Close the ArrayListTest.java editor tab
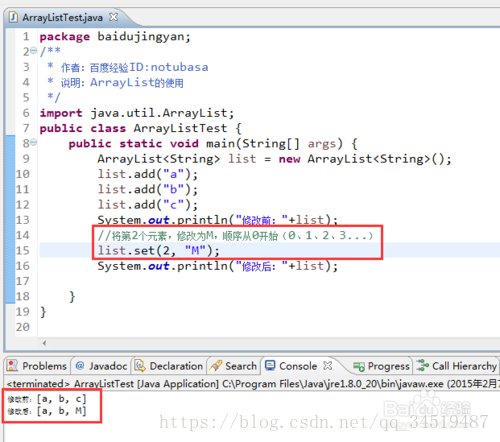 (x=114, y=17)
